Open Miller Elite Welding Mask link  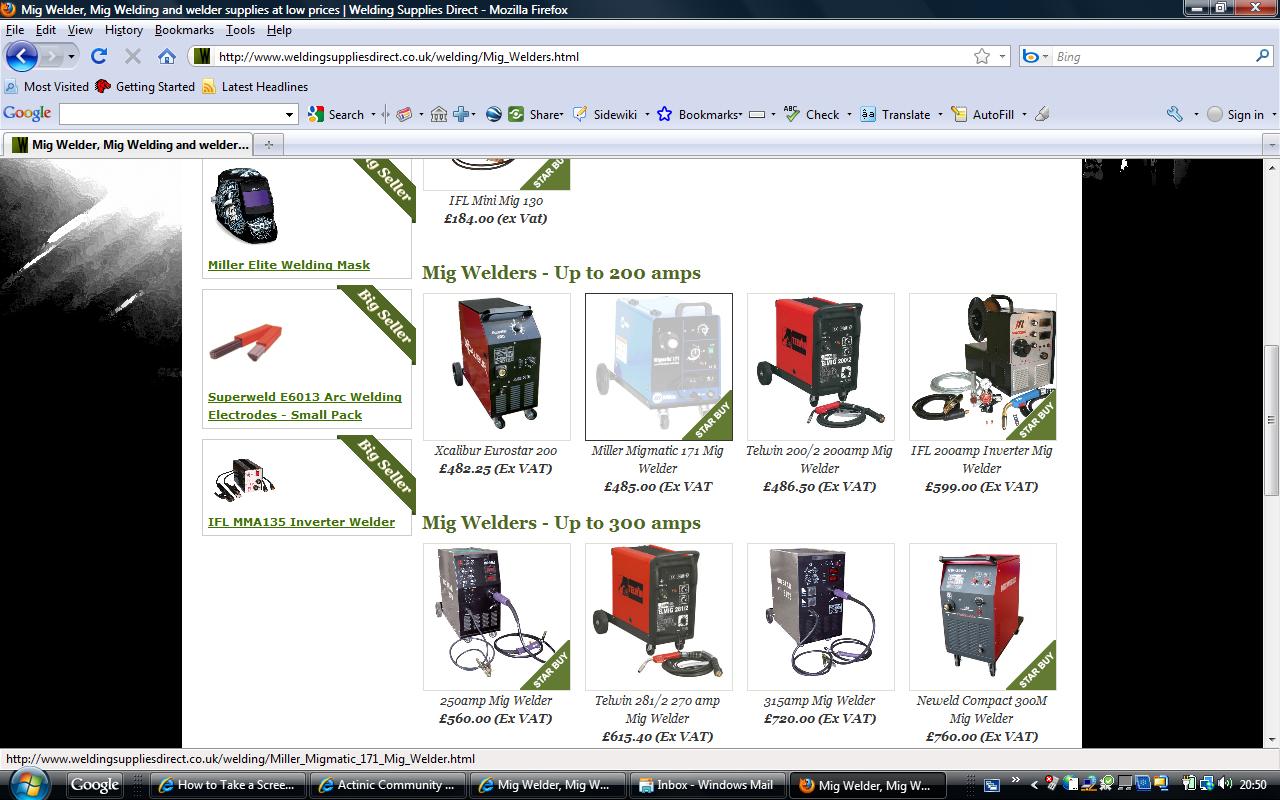pos(289,265)
